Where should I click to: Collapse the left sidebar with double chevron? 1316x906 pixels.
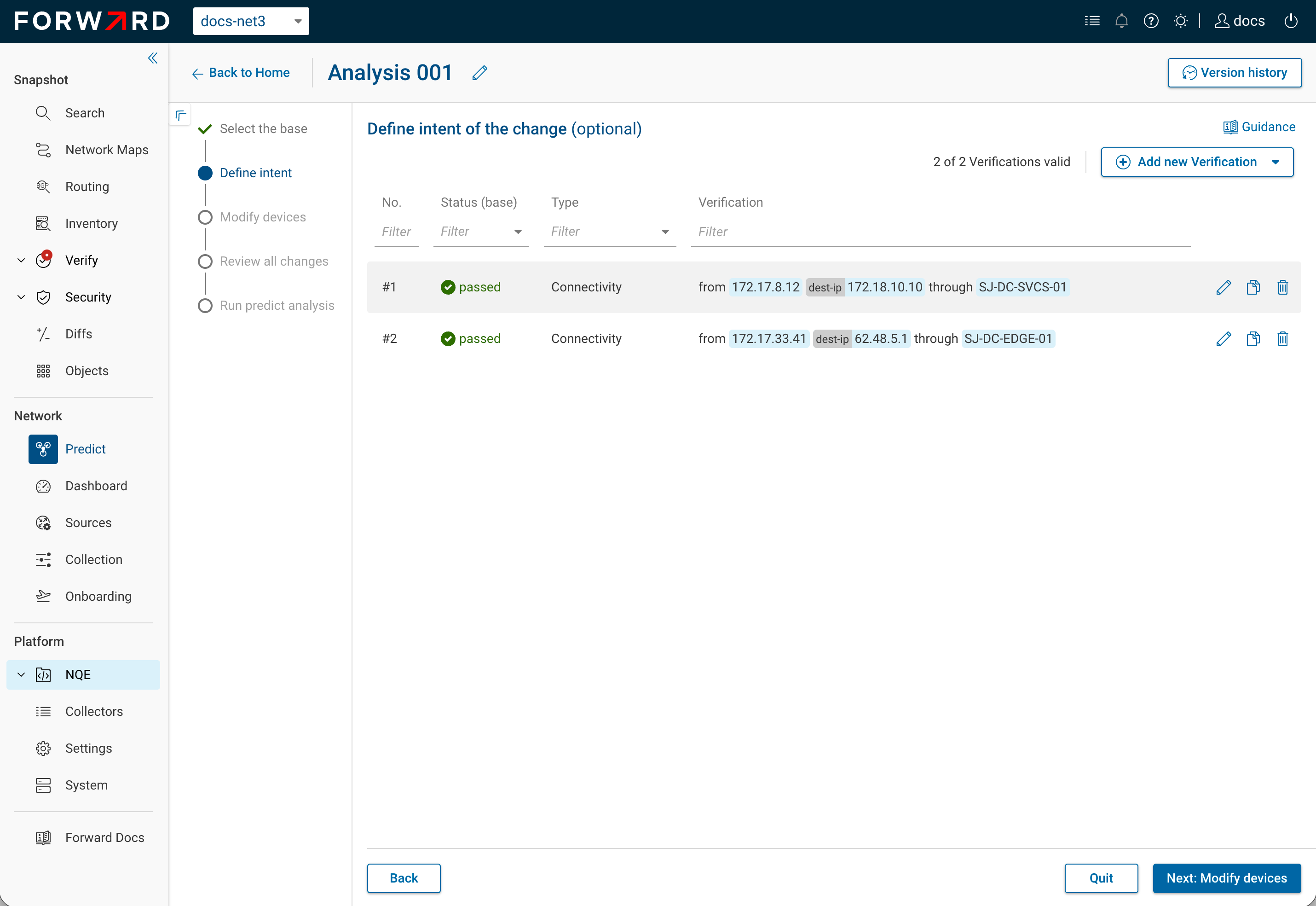[x=153, y=58]
